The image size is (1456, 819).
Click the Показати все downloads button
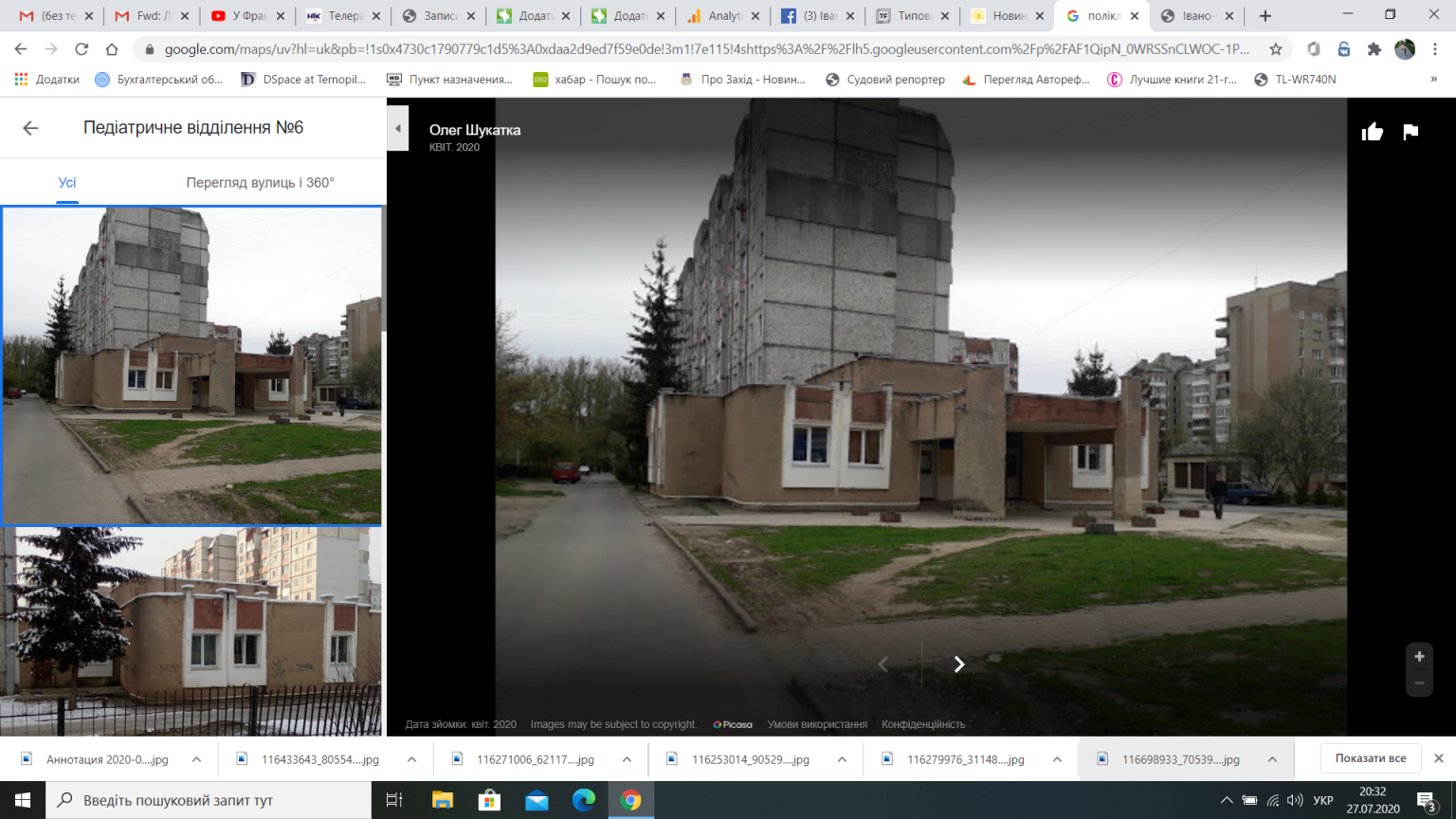click(x=1370, y=758)
